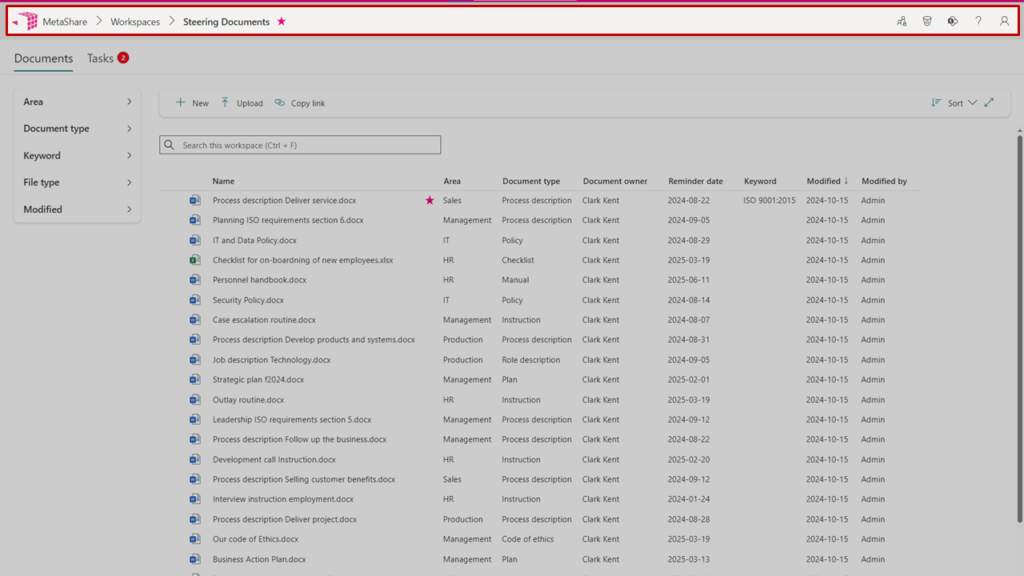This screenshot has width=1024, height=576.
Task: Expand the File type filter
Action: (x=78, y=183)
